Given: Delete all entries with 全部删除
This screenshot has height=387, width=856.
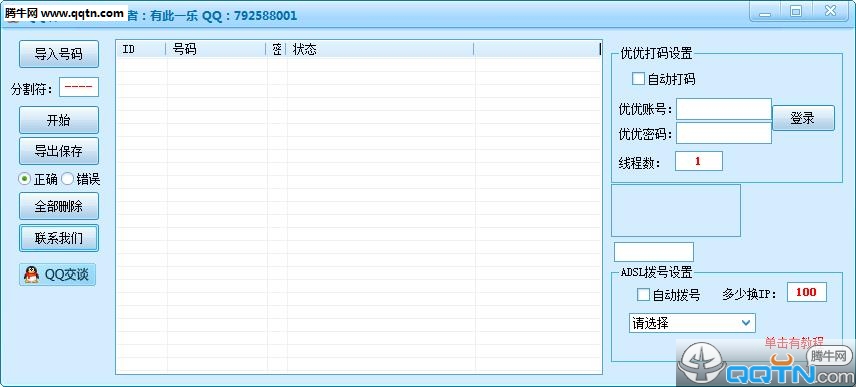Looking at the screenshot, I should [59, 206].
